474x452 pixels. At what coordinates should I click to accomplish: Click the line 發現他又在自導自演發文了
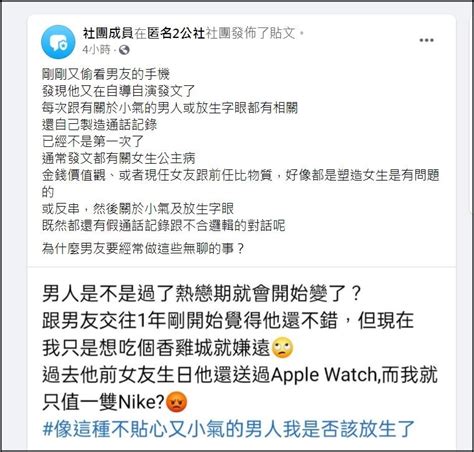118,91
